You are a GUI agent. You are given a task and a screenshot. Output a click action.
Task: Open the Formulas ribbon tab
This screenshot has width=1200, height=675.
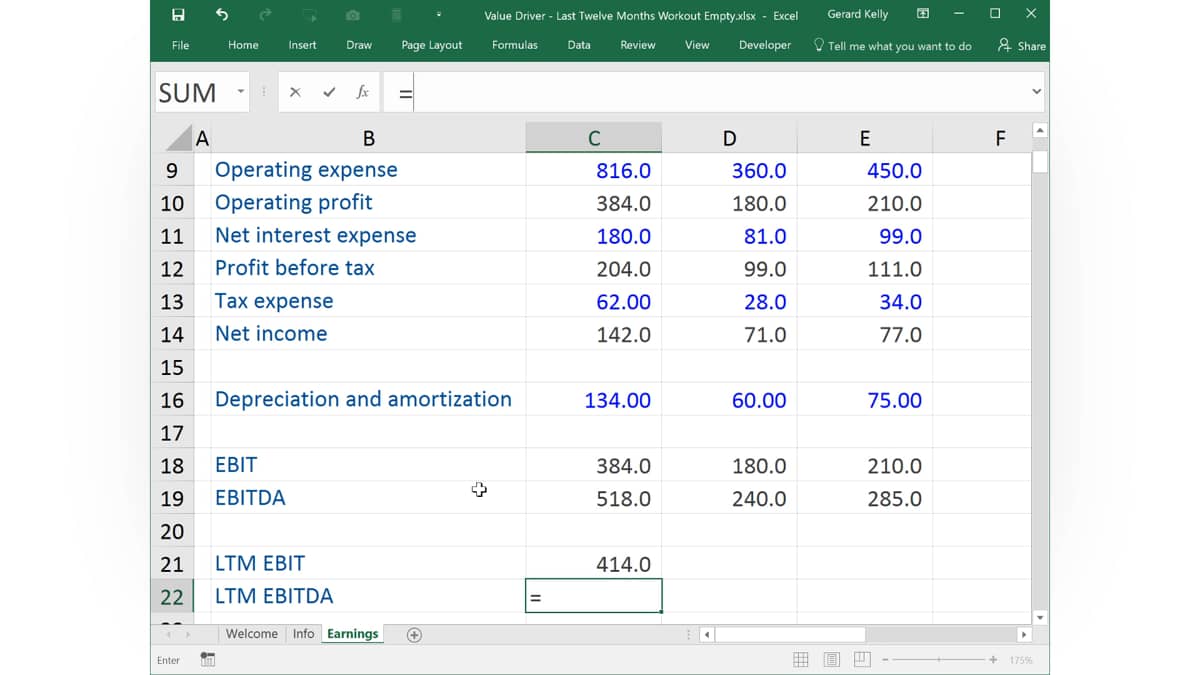[x=515, y=45]
